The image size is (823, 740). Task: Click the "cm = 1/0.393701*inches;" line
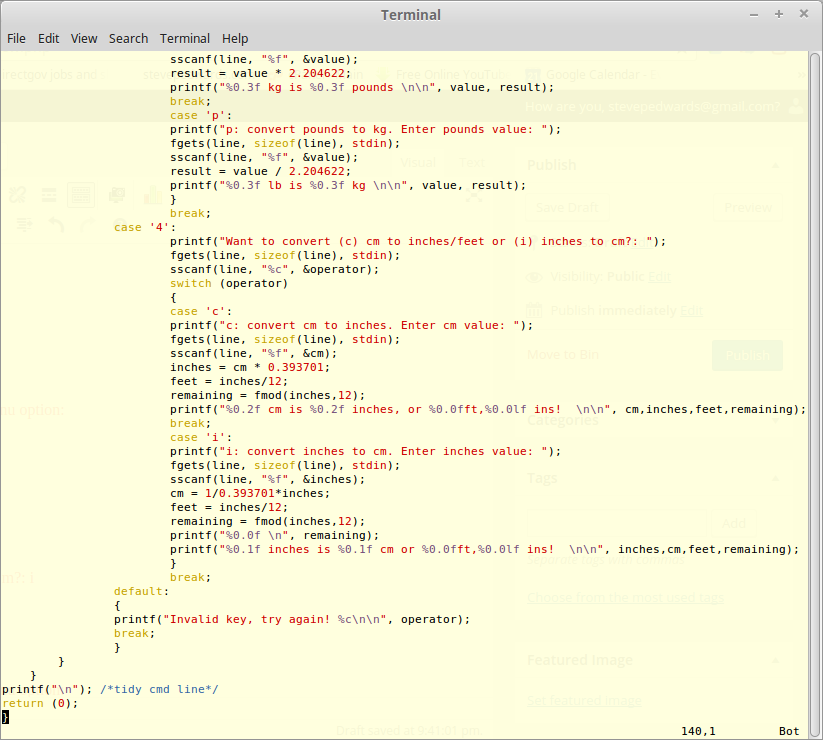[x=249, y=493]
